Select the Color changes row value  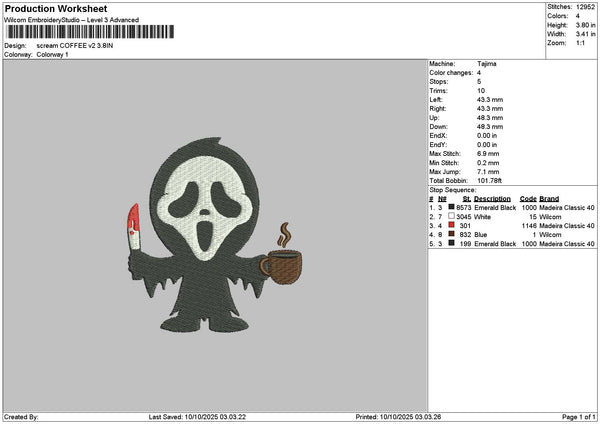(479, 73)
